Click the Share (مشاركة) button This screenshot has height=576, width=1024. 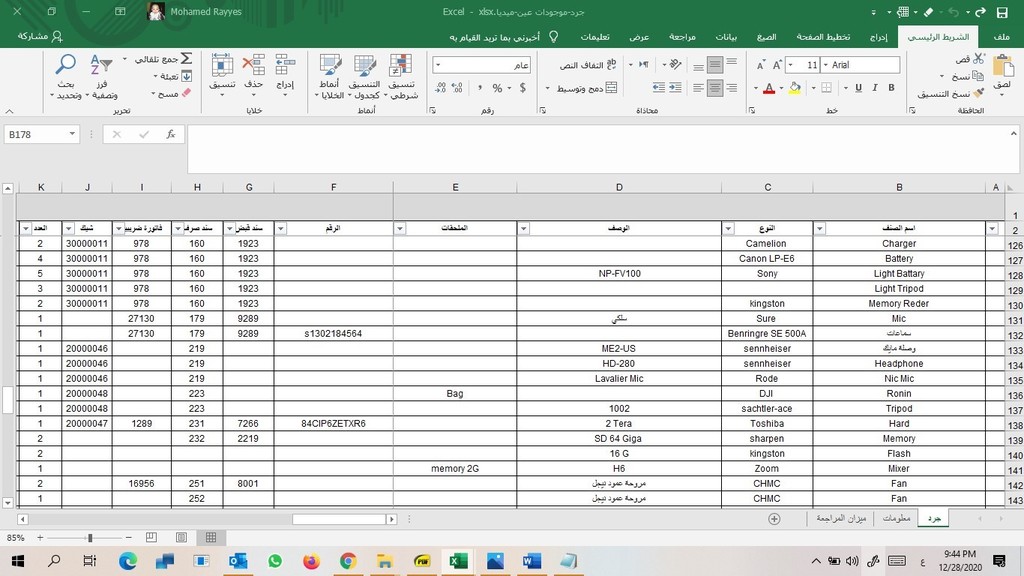click(40, 36)
